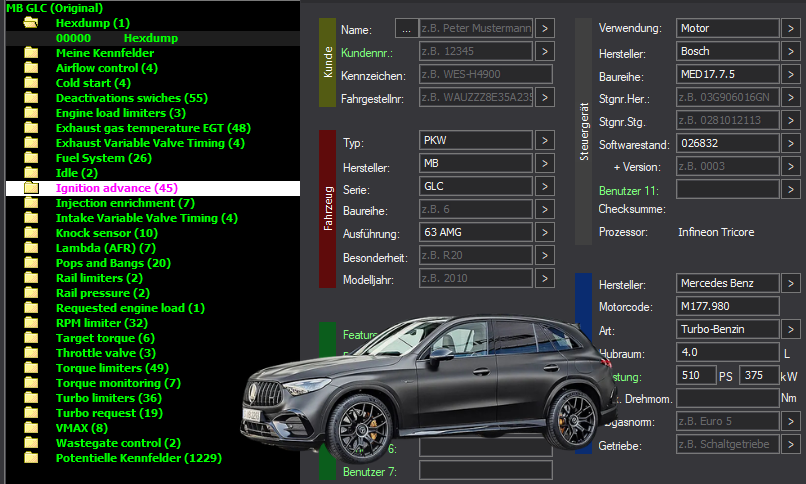This screenshot has width=806, height=484.
Task: Click the Hubraum 4.0 field
Action: (727, 352)
